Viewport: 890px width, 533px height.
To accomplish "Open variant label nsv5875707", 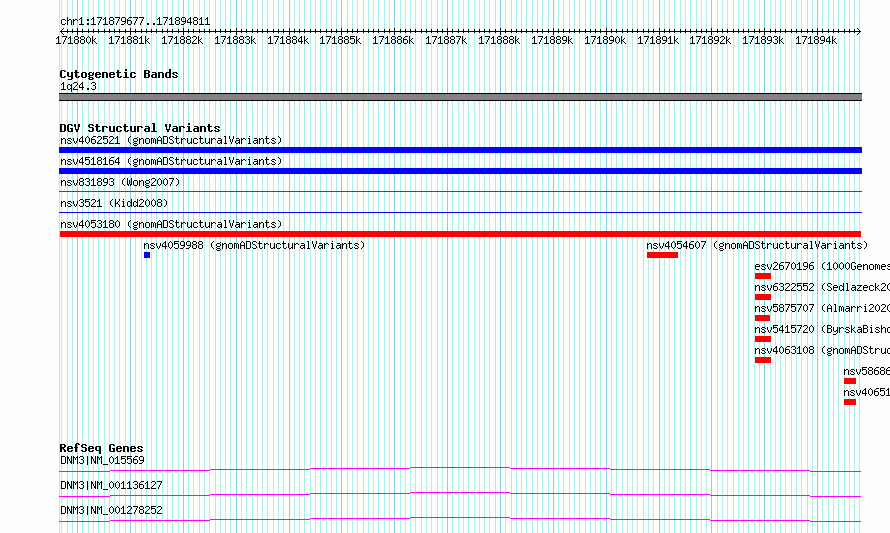I will pyautogui.click(x=822, y=308).
